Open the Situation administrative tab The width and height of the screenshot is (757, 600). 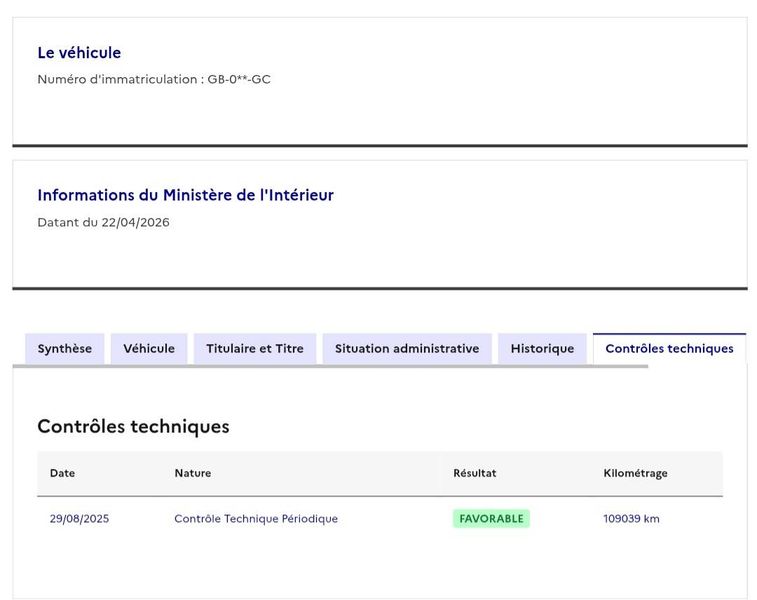pos(407,349)
